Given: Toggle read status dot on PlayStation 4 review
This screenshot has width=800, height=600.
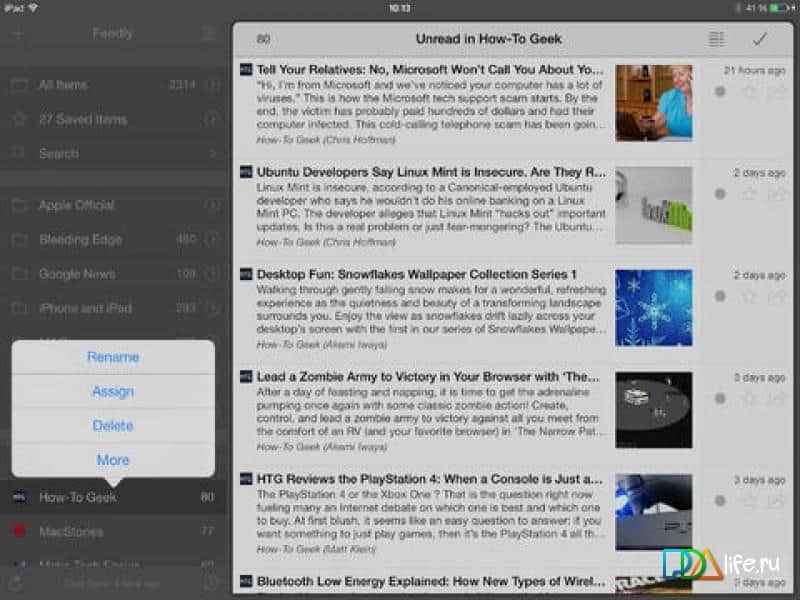Looking at the screenshot, I should (x=720, y=500).
